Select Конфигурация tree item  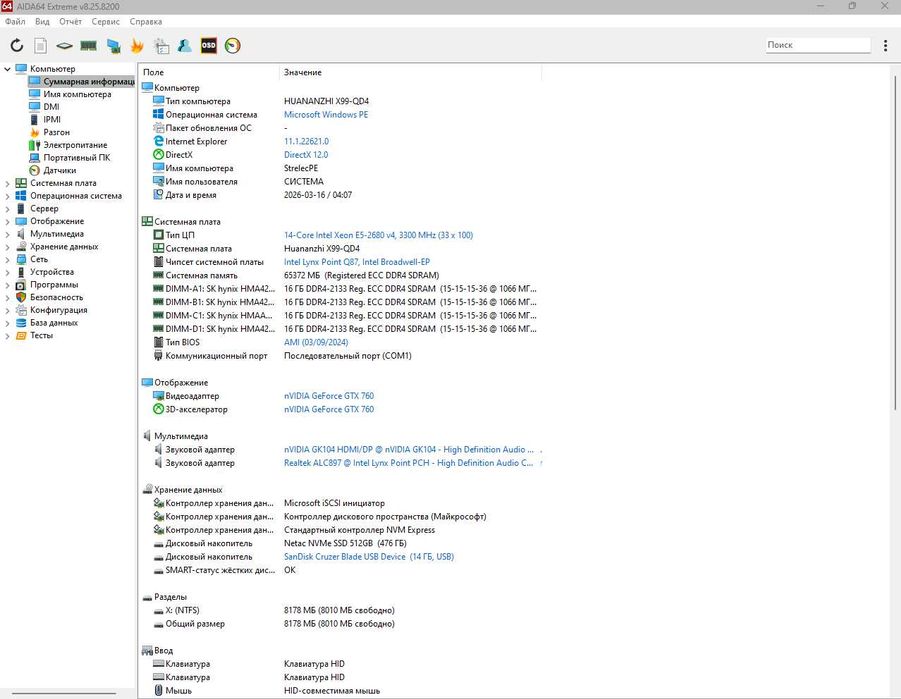52,310
